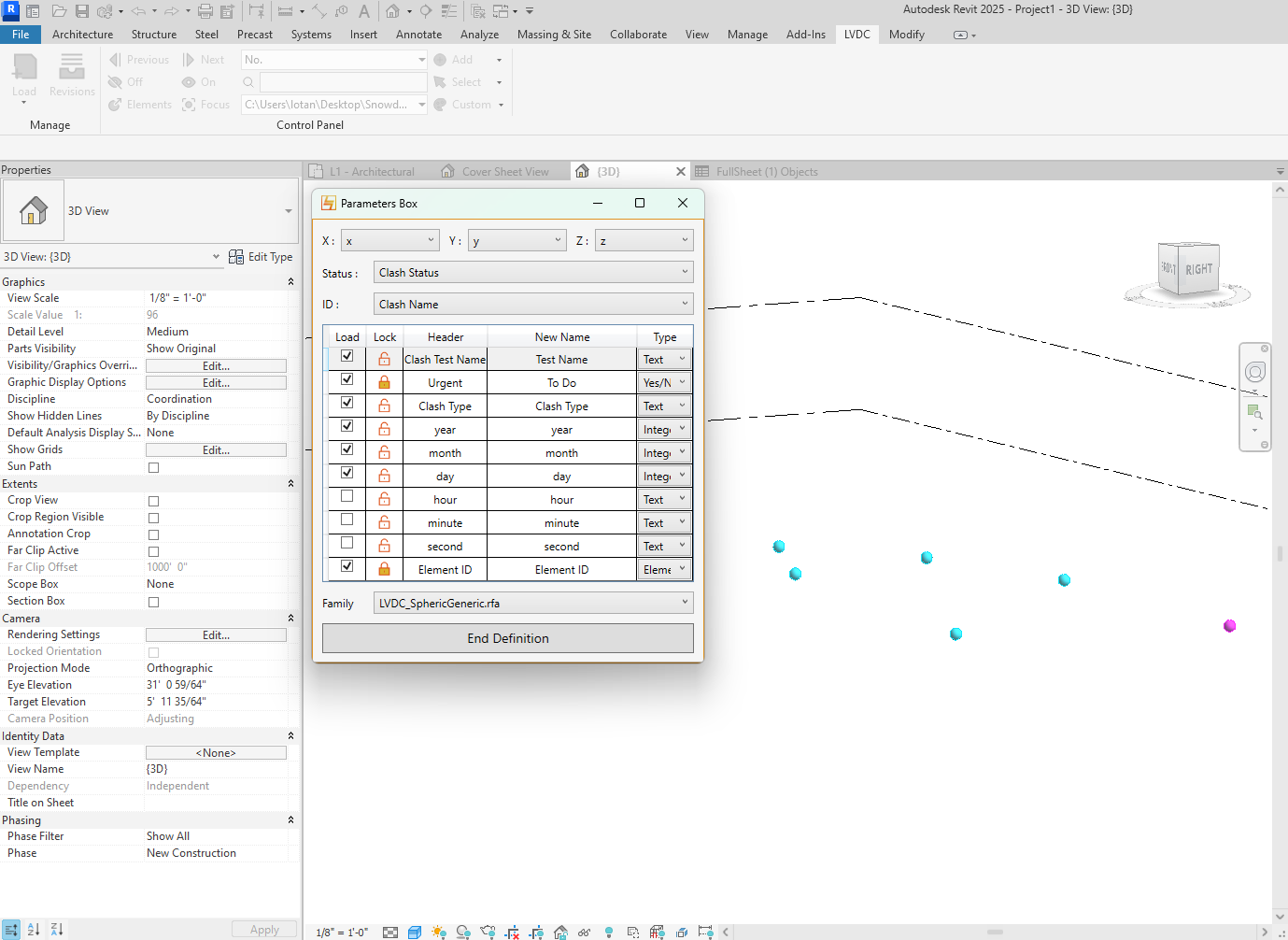
Task: Save the project using the disk icon
Action: (82, 11)
